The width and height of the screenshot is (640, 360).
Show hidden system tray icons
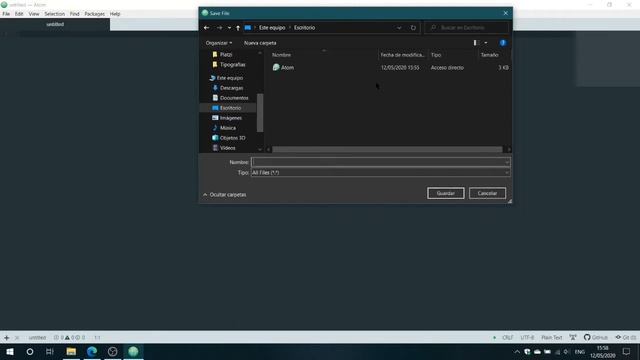pos(517,351)
